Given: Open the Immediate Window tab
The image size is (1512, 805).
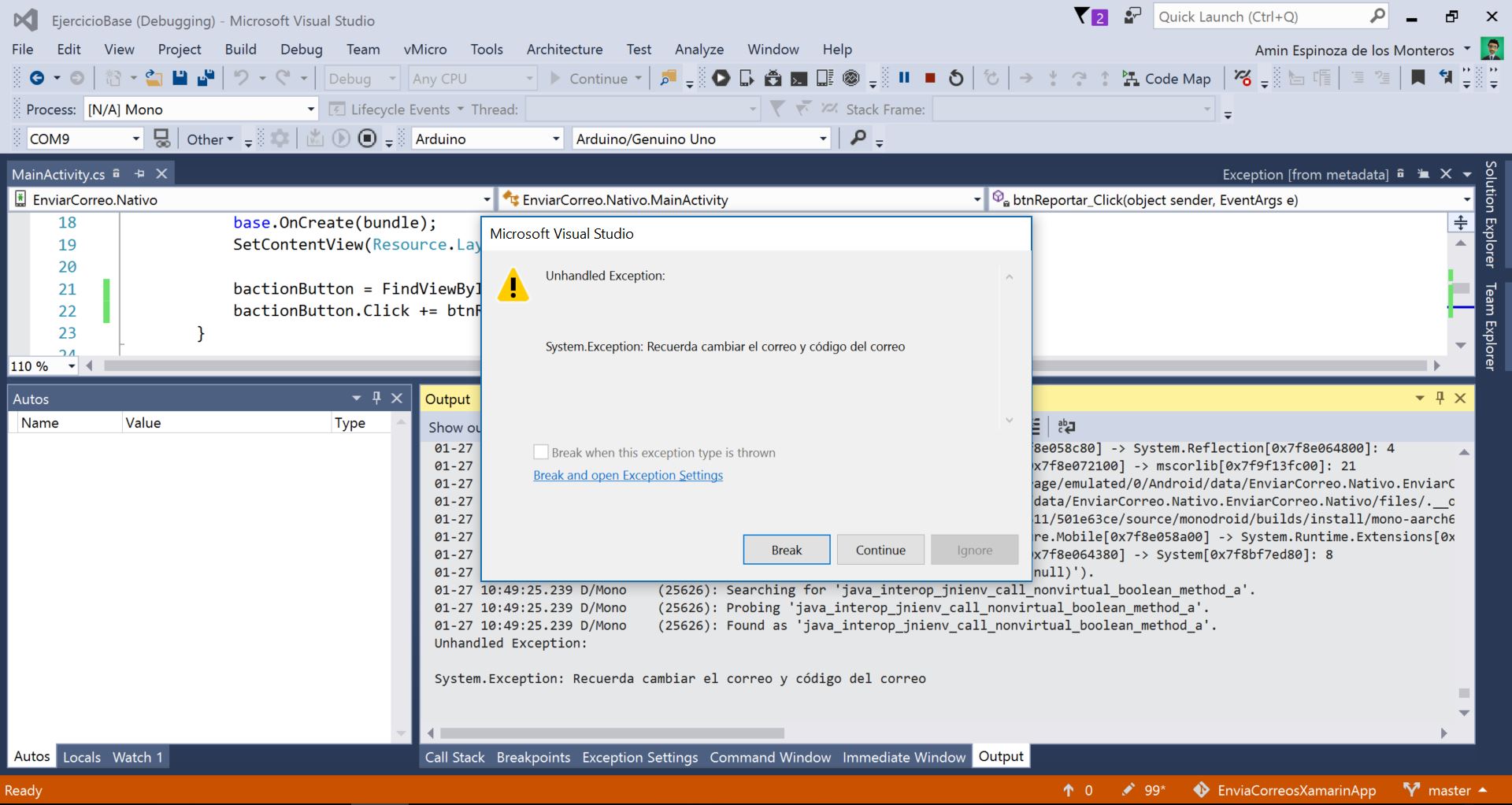Looking at the screenshot, I should point(904,757).
